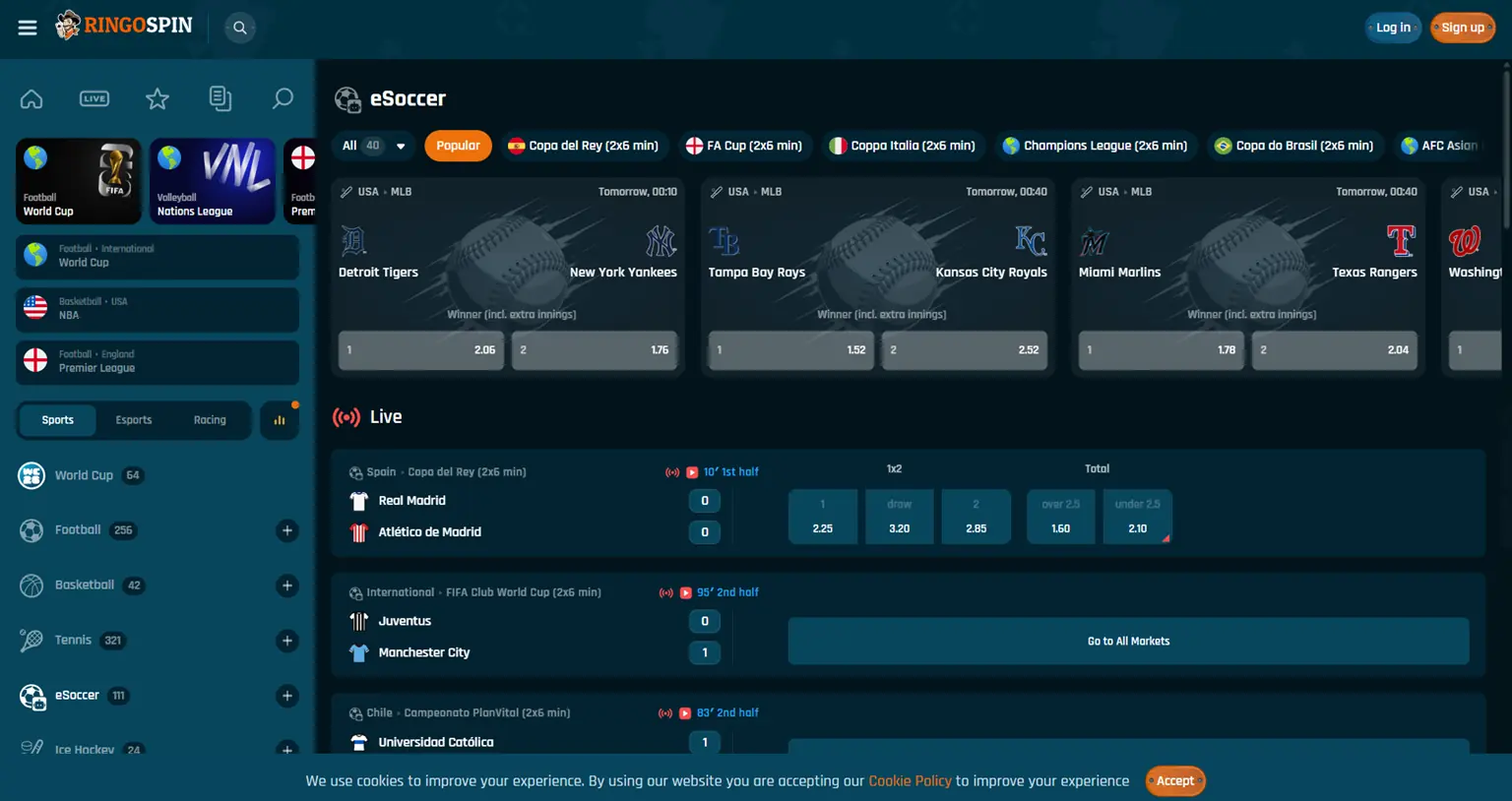Viewport: 1512px width, 801px height.
Task: Click the Real Madrid jersey icon
Action: 358,501
